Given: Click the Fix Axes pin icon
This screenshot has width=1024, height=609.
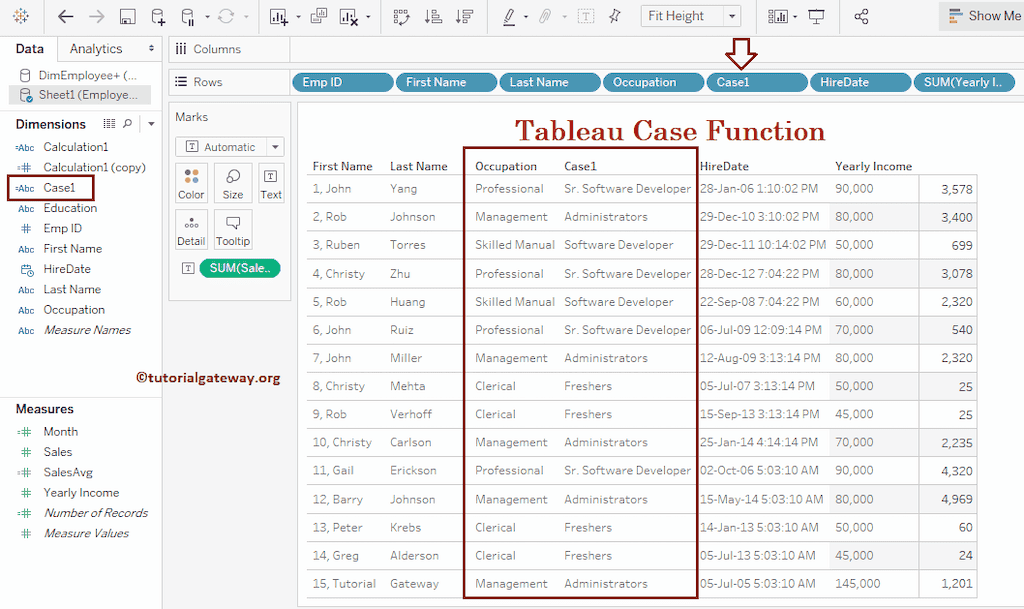Looking at the screenshot, I should [x=615, y=16].
